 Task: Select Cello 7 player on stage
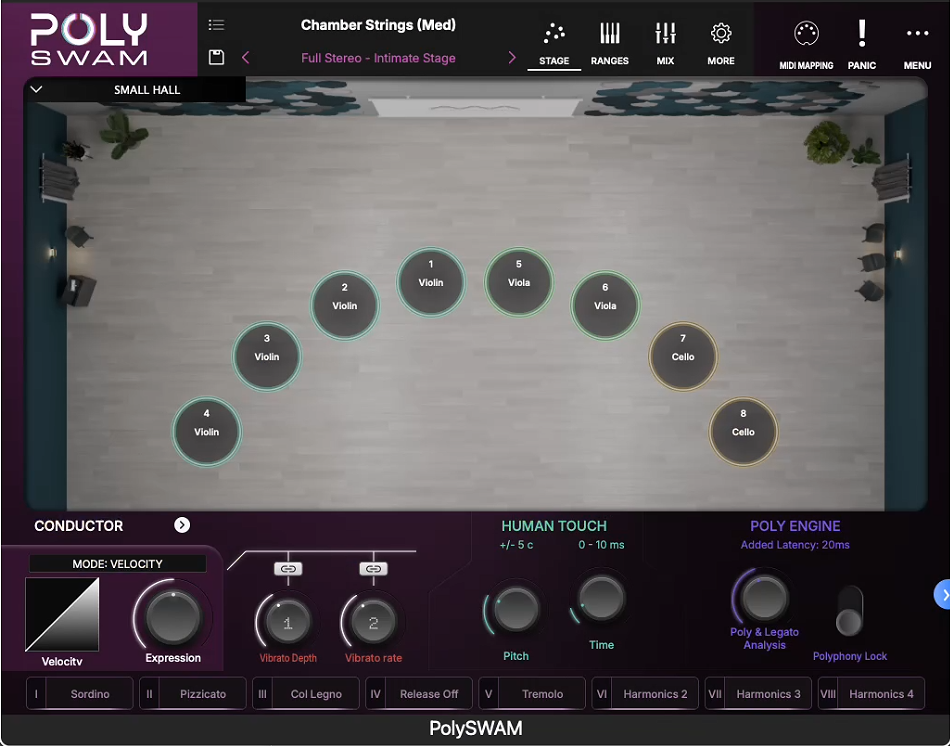tap(683, 356)
